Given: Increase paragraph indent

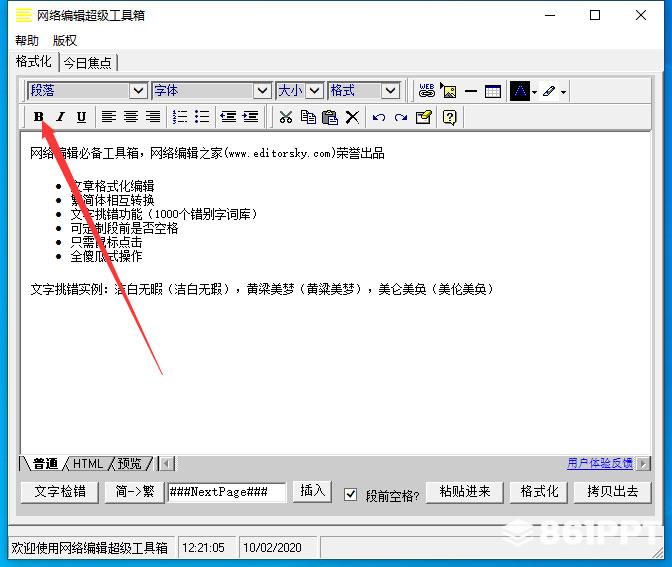Looking at the screenshot, I should click(x=251, y=117).
